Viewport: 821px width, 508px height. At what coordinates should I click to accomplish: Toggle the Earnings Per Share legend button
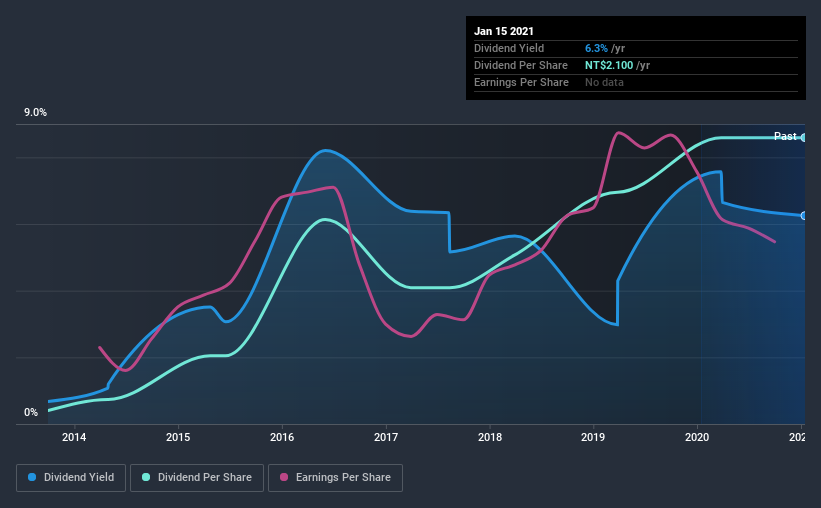pyautogui.click(x=335, y=478)
